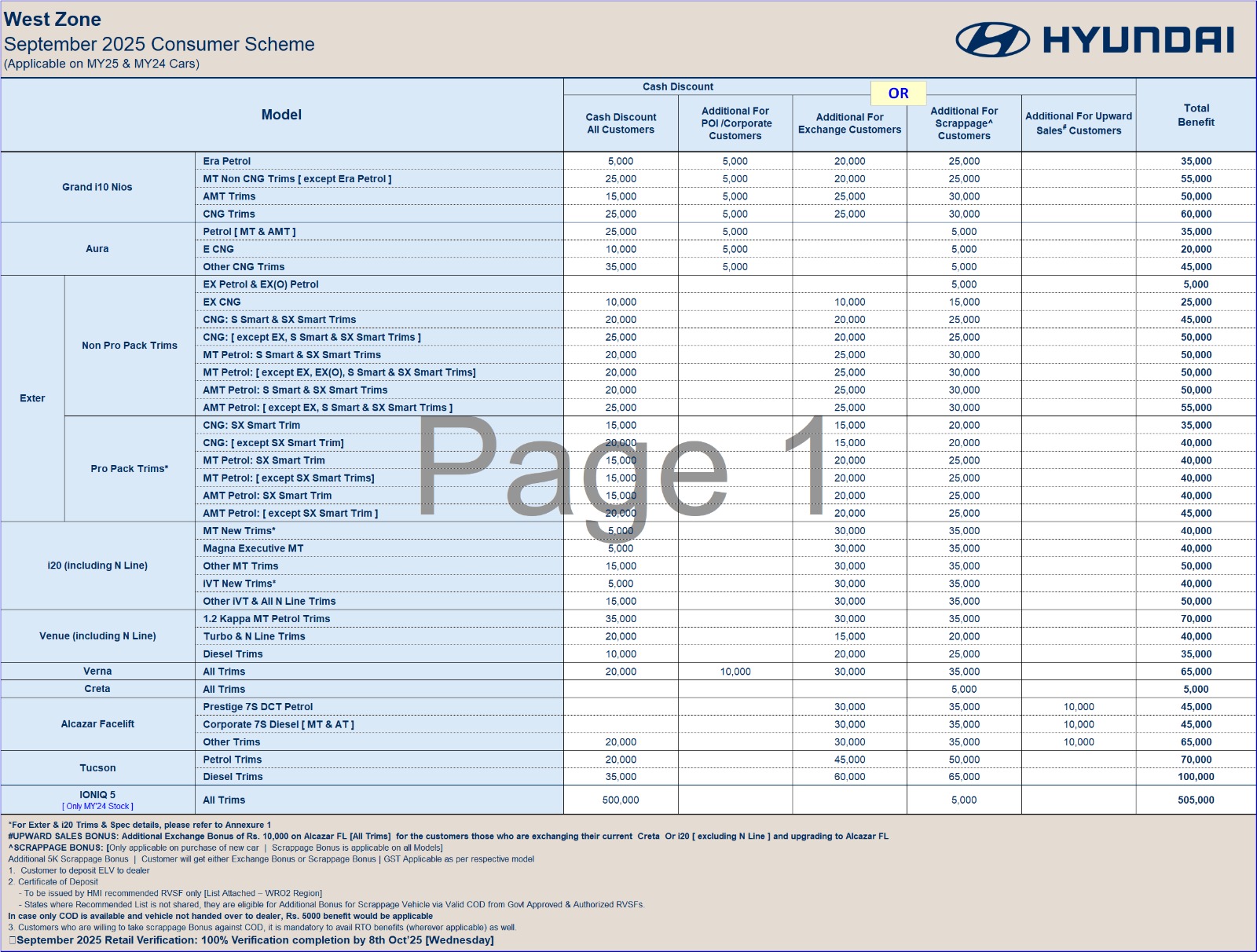The height and width of the screenshot is (952, 1257).
Task: Select the 500,000 cash discount cell
Action: [x=621, y=800]
